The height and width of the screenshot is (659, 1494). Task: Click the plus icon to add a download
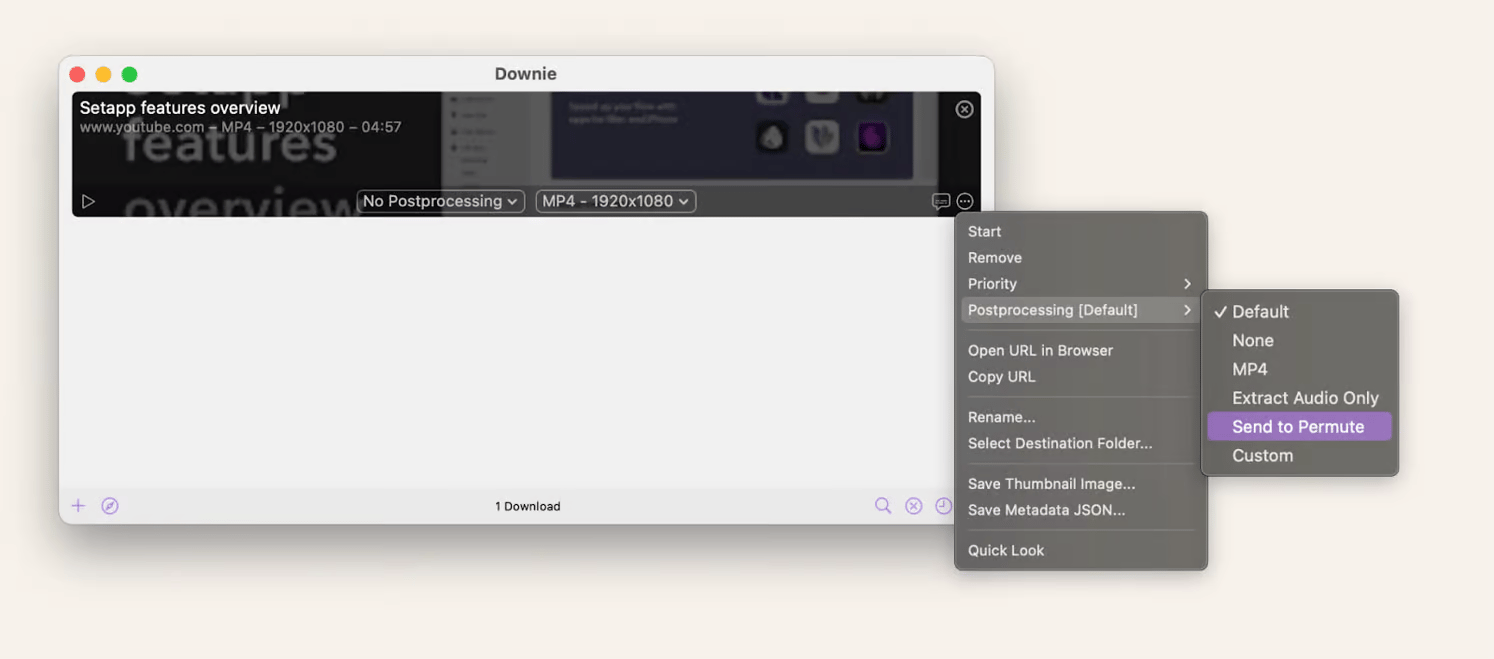[x=78, y=506]
